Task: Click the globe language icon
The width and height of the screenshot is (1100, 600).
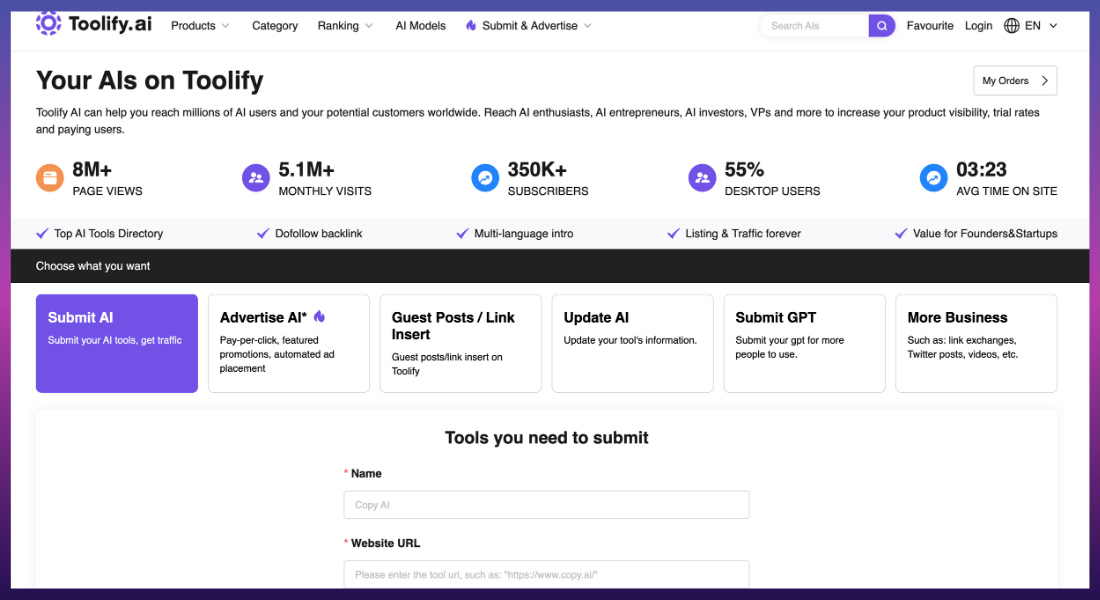Action: pyautogui.click(x=1010, y=25)
